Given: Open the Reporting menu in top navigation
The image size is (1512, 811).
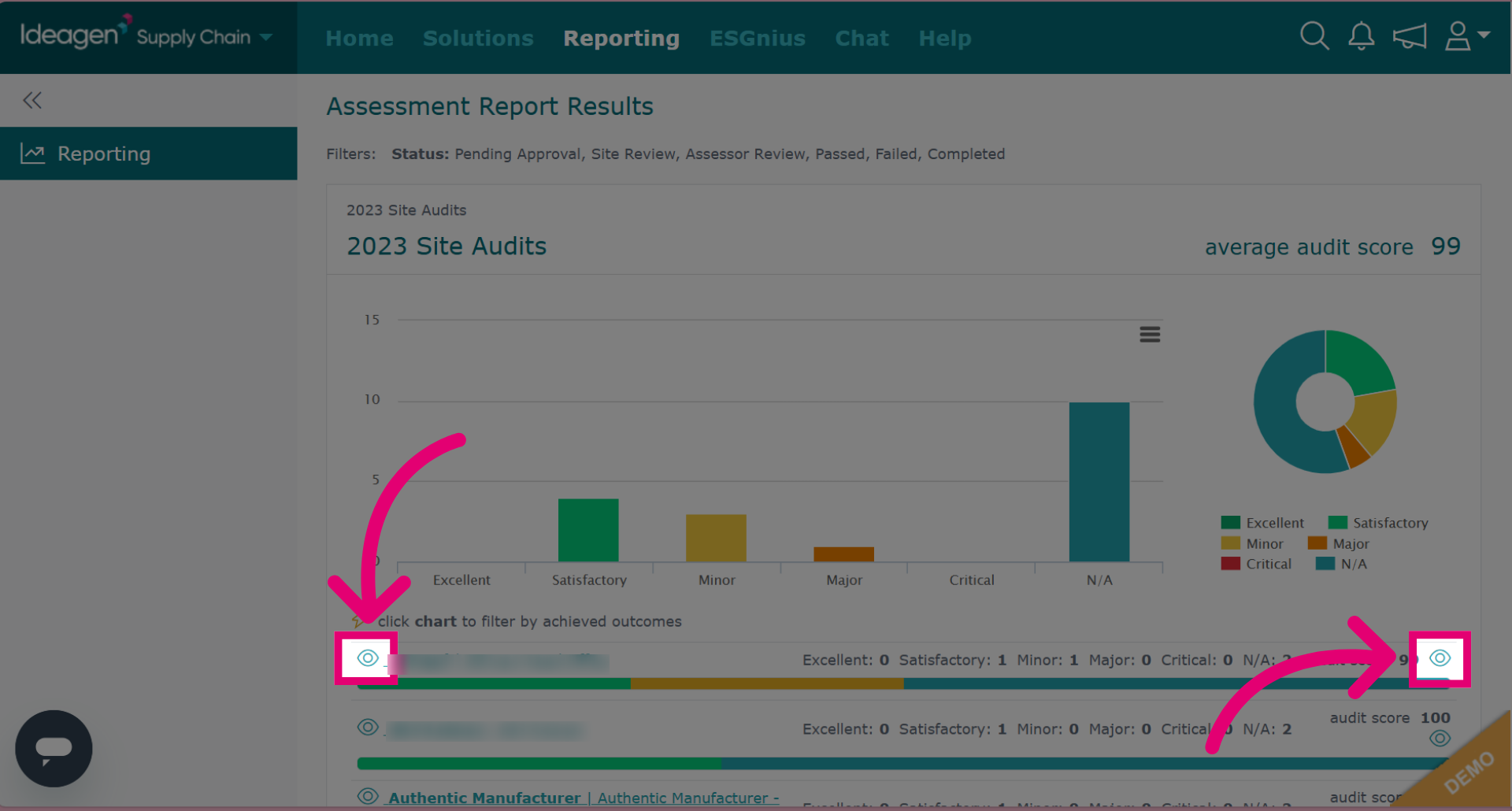Looking at the screenshot, I should coord(621,39).
